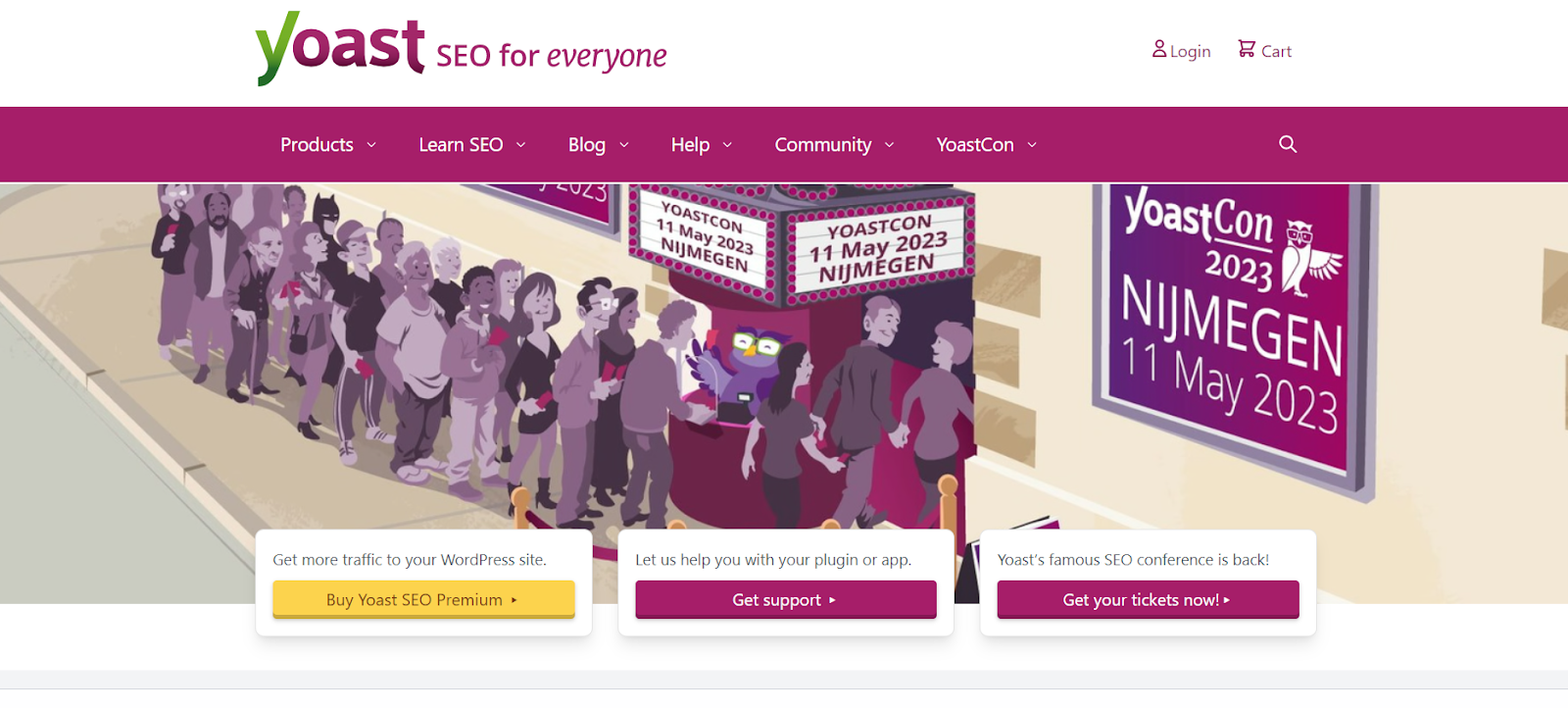The width and height of the screenshot is (1568, 708).
Task: Open the Community menu item
Action: (823, 145)
